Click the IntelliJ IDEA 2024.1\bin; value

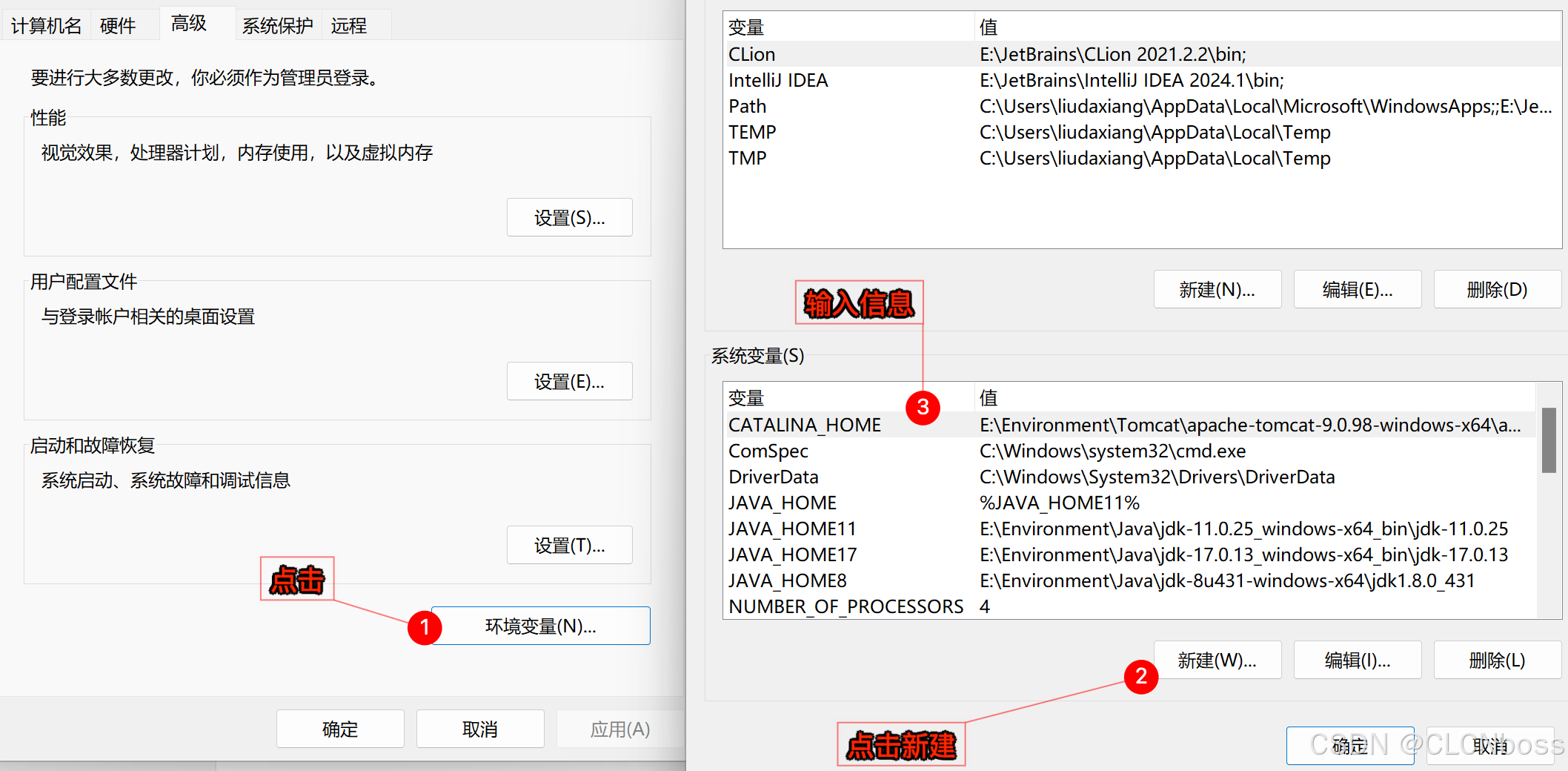(1132, 80)
